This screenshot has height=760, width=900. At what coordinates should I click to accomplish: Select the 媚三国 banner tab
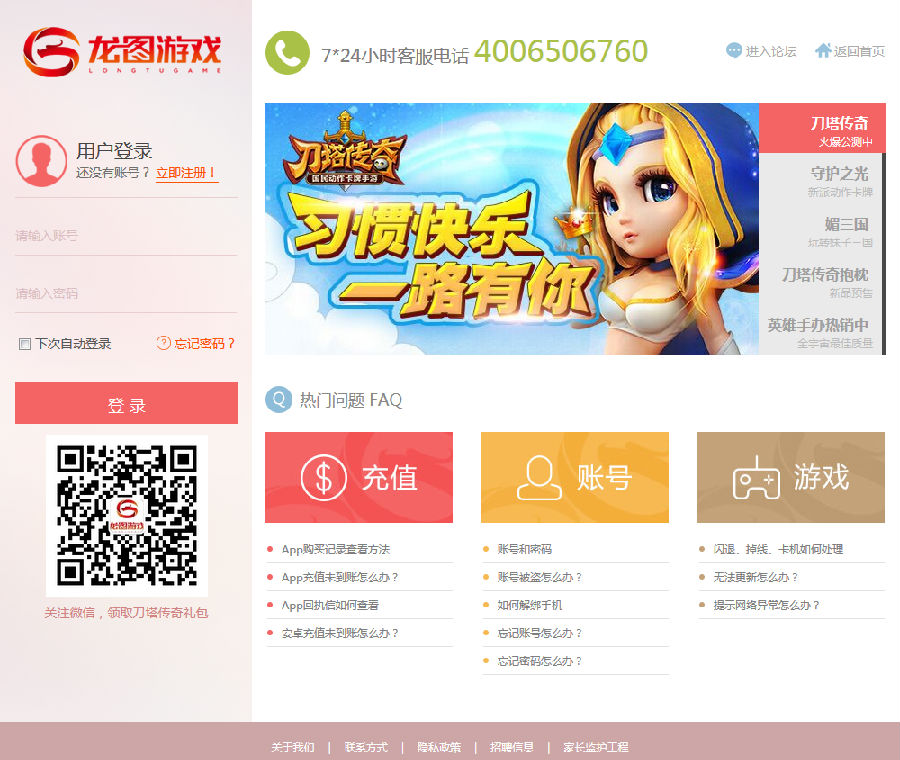821,230
